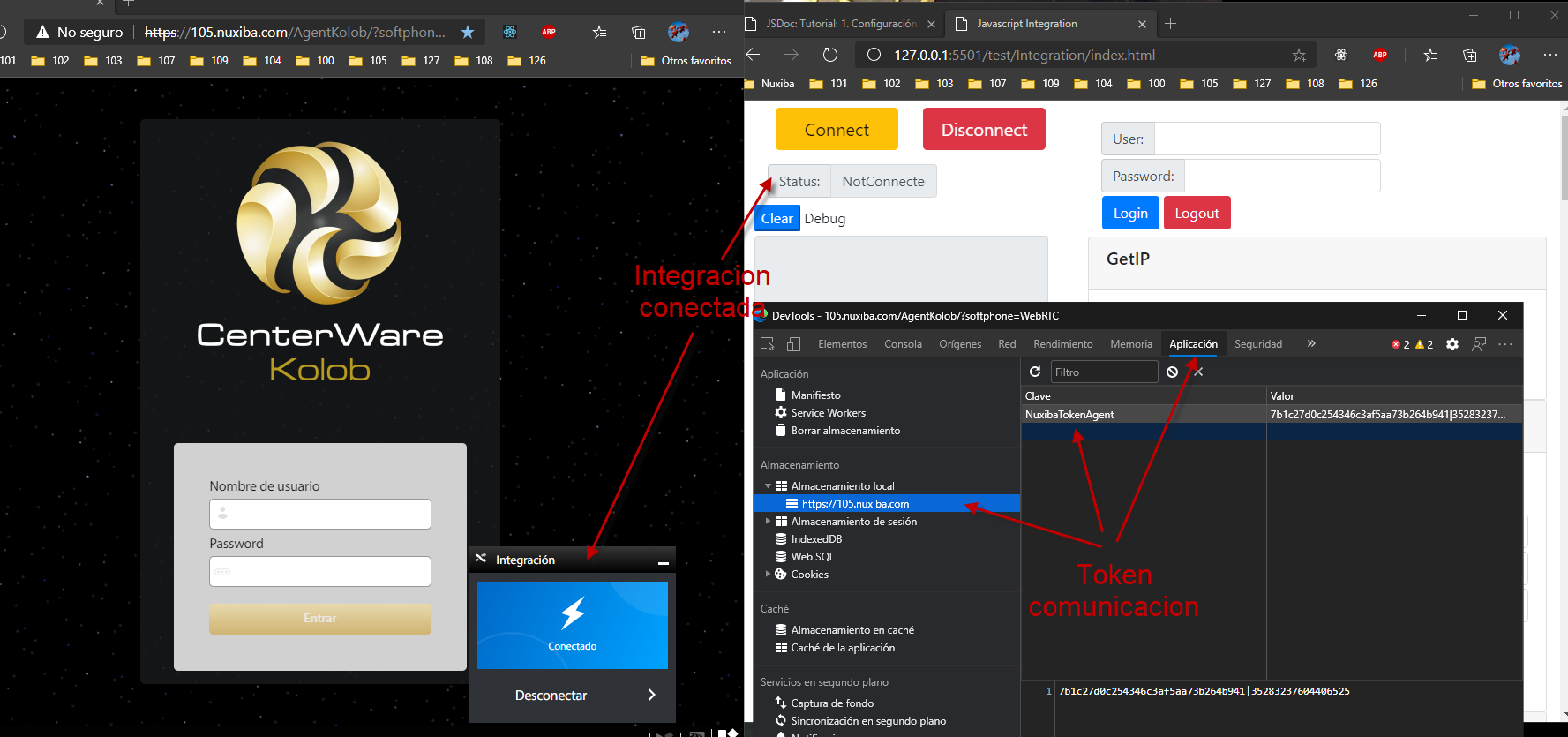Click the Kolob Password field
Viewport: 1568px width, 737px height.
point(320,571)
